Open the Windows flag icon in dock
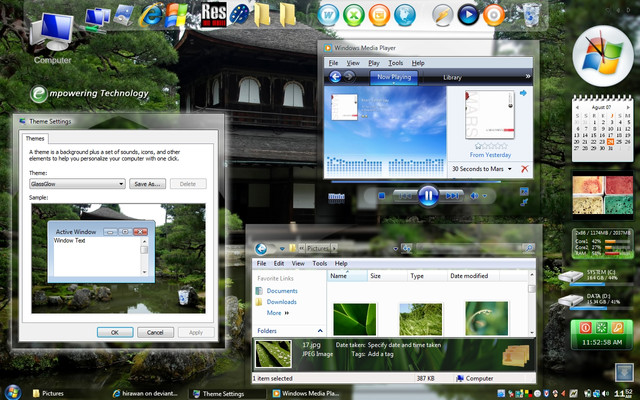 click(x=176, y=16)
